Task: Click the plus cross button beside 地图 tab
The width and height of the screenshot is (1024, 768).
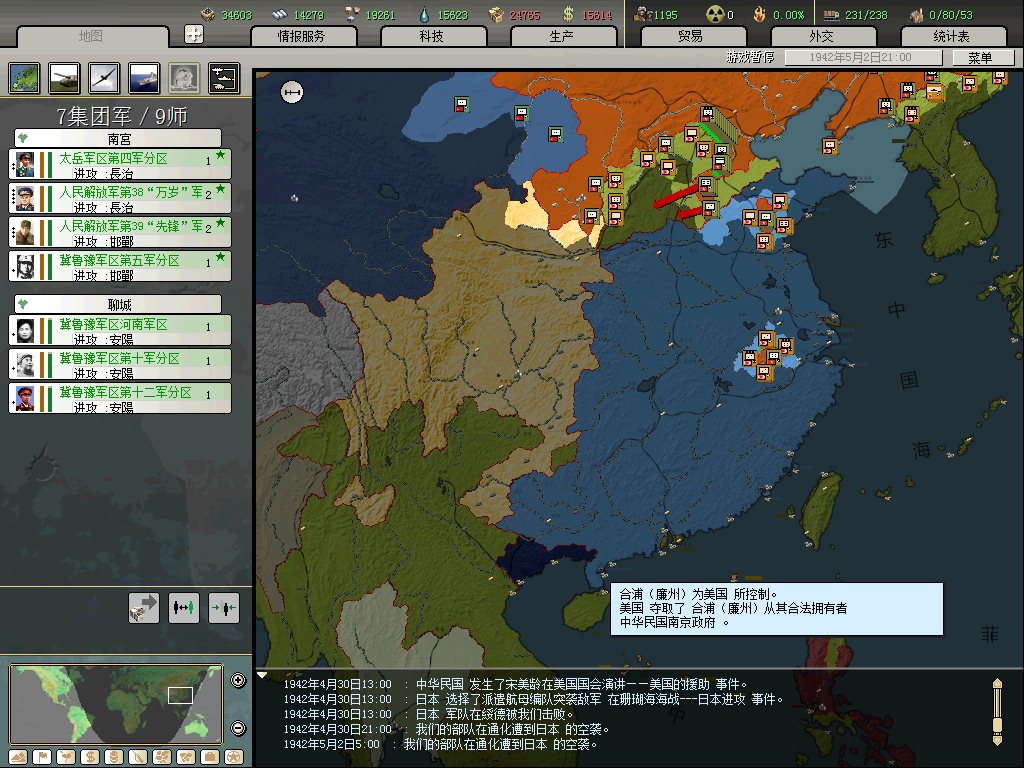Action: pos(194,34)
